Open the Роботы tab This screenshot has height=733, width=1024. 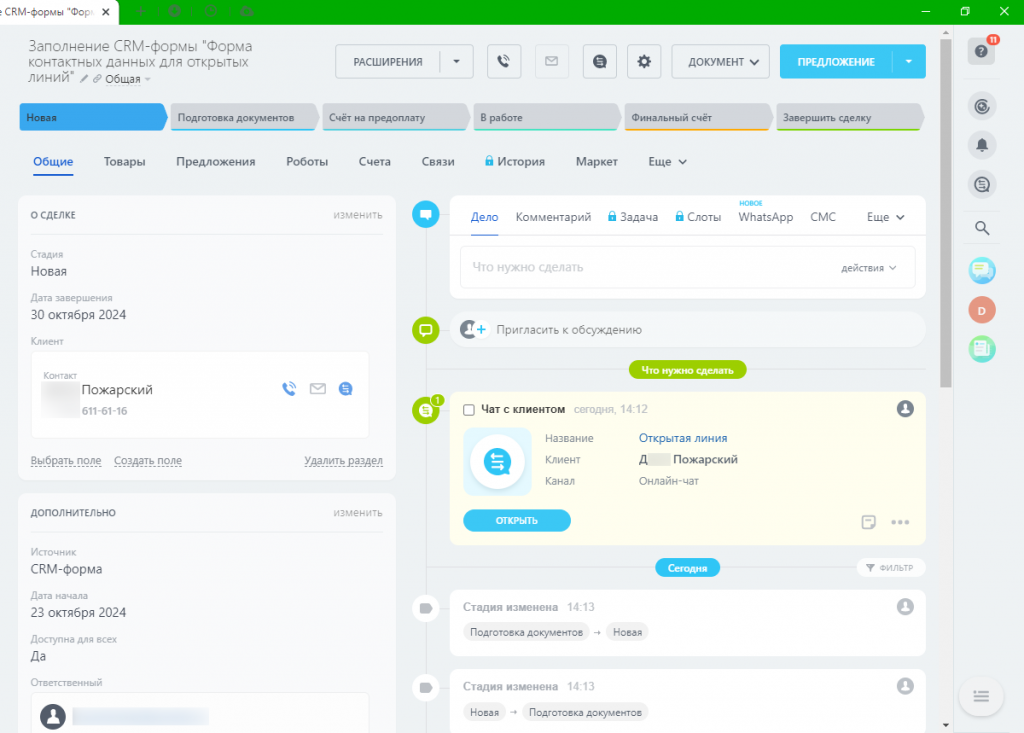[307, 161]
